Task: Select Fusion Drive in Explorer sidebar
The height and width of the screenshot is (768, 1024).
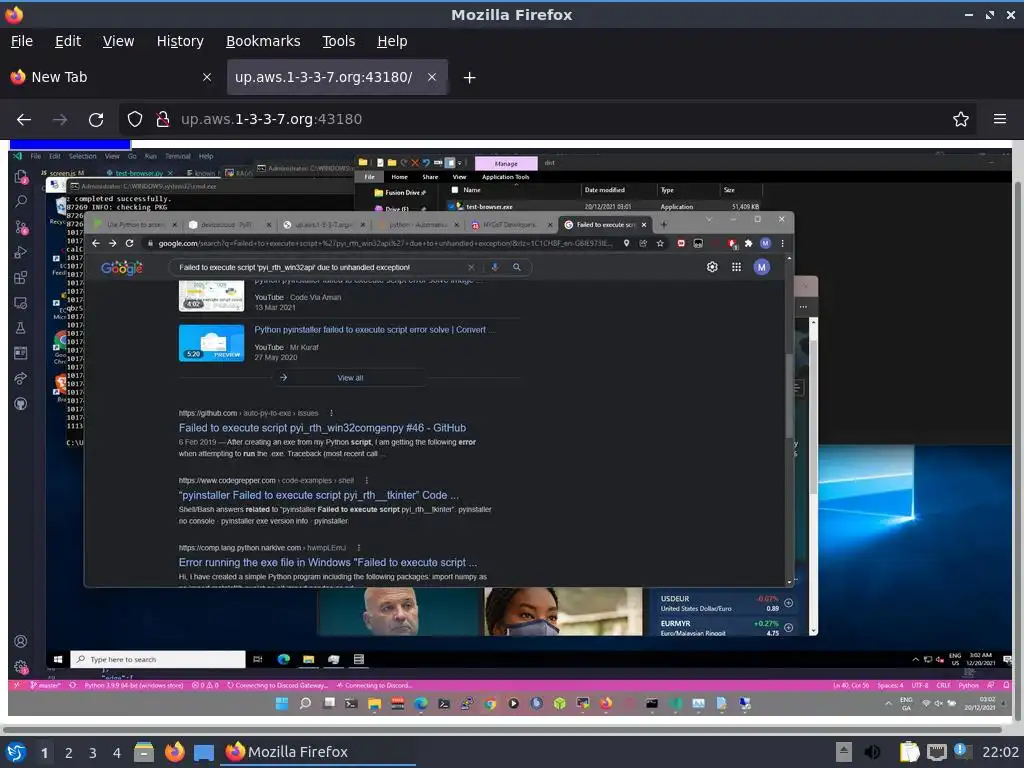Action: [x=401, y=193]
